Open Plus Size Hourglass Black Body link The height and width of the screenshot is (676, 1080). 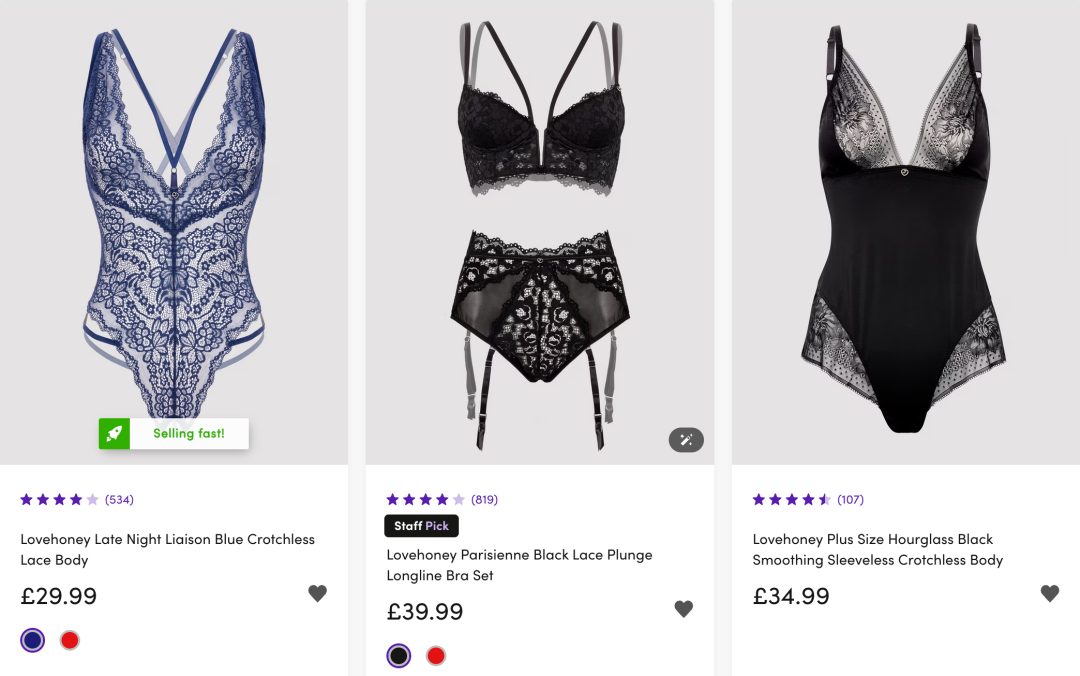[x=877, y=549]
